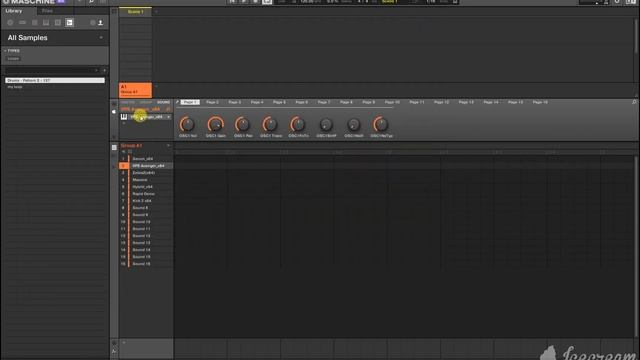Click the OSC1 Vol knob
This screenshot has width=640, height=360.
pos(187,124)
